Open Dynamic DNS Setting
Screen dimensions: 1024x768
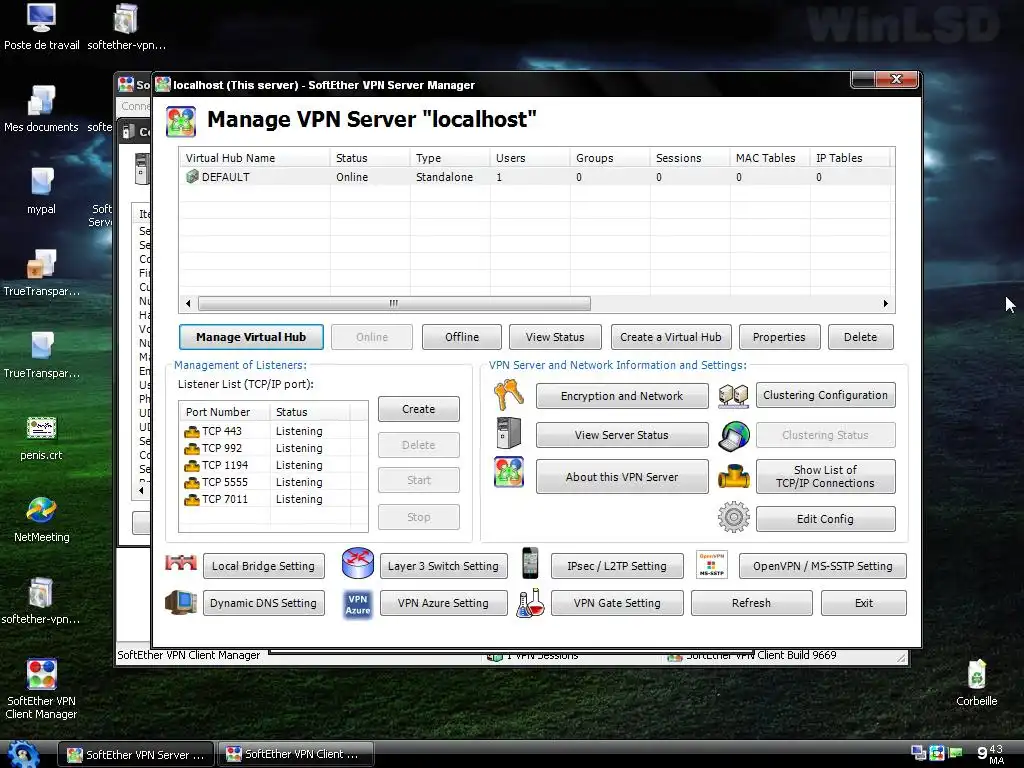tap(263, 603)
